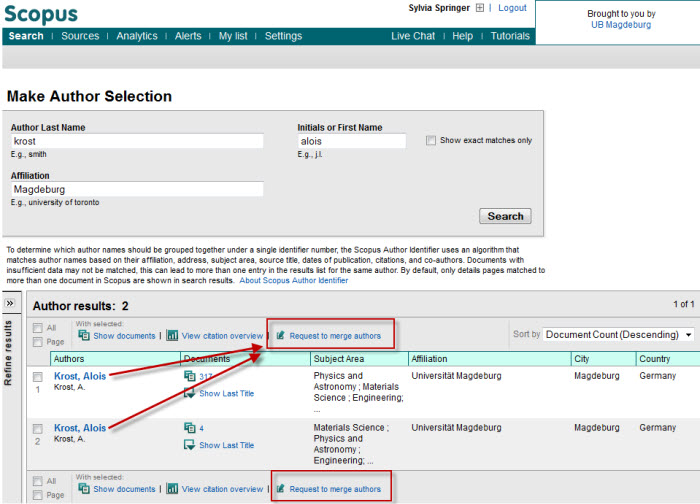Click bottom Request to merge authors icon

click(280, 488)
